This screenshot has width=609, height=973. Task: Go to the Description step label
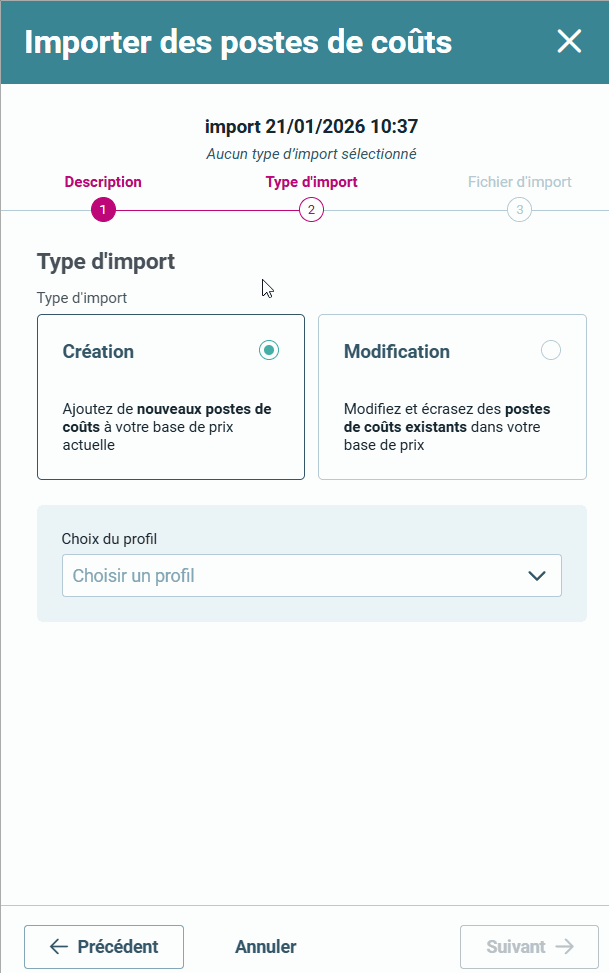click(103, 182)
